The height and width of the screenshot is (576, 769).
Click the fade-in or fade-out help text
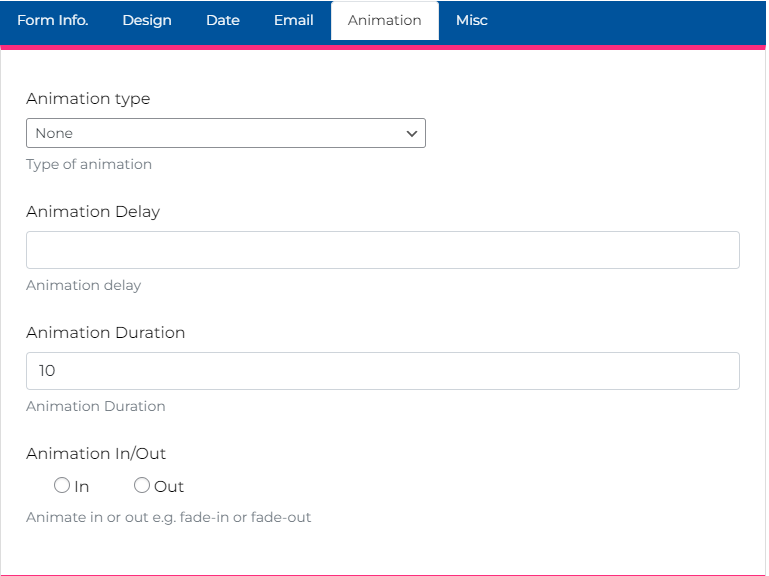click(x=168, y=518)
